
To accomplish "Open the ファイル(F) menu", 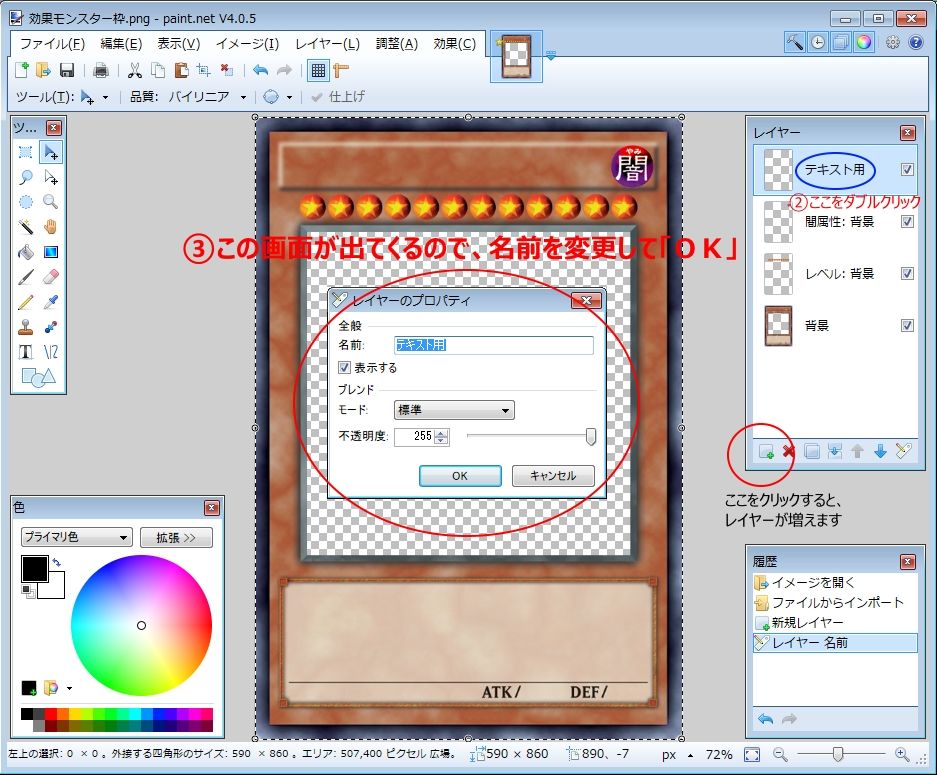I will click(53, 44).
